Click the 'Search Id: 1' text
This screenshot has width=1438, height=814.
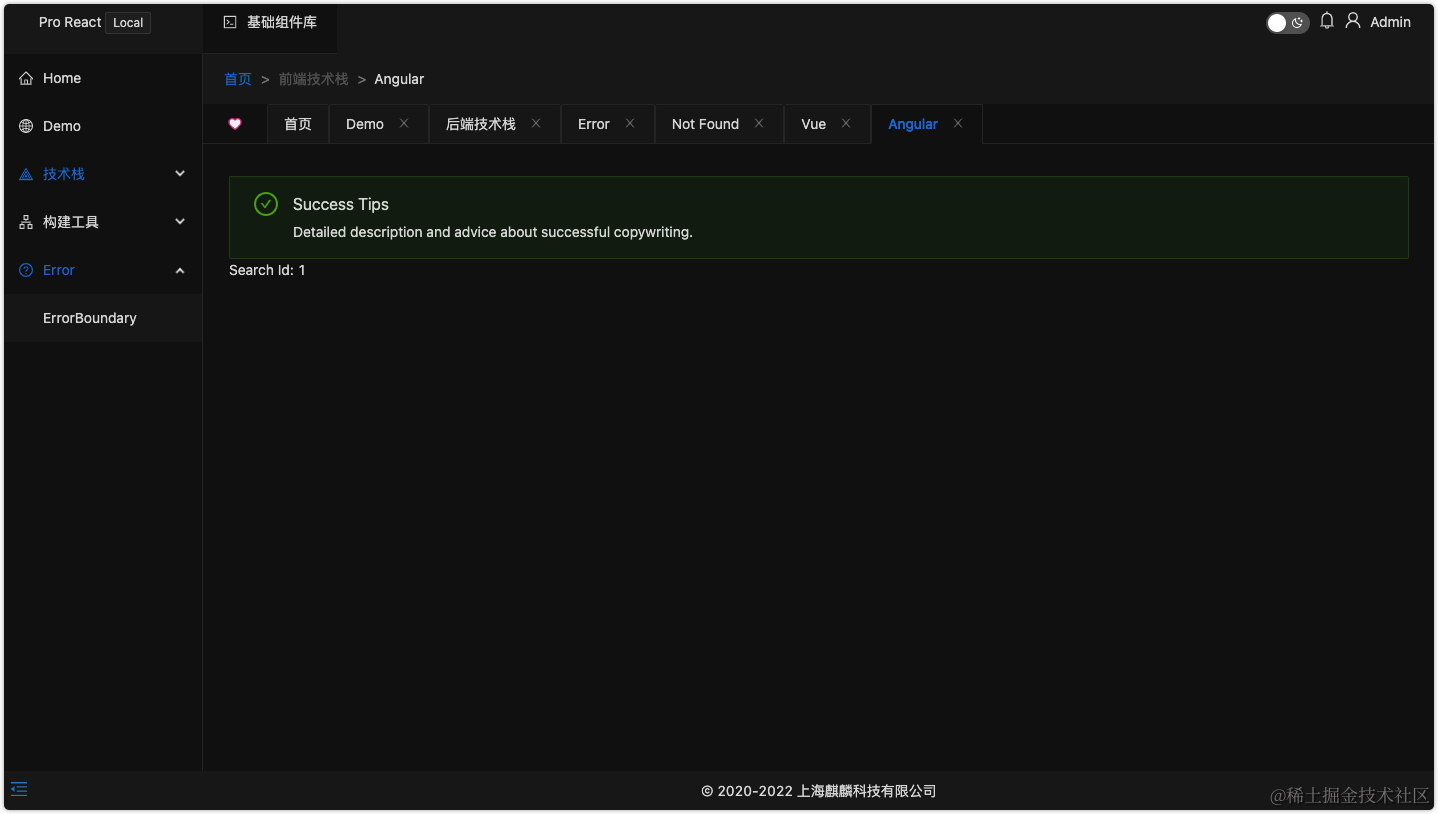click(267, 270)
